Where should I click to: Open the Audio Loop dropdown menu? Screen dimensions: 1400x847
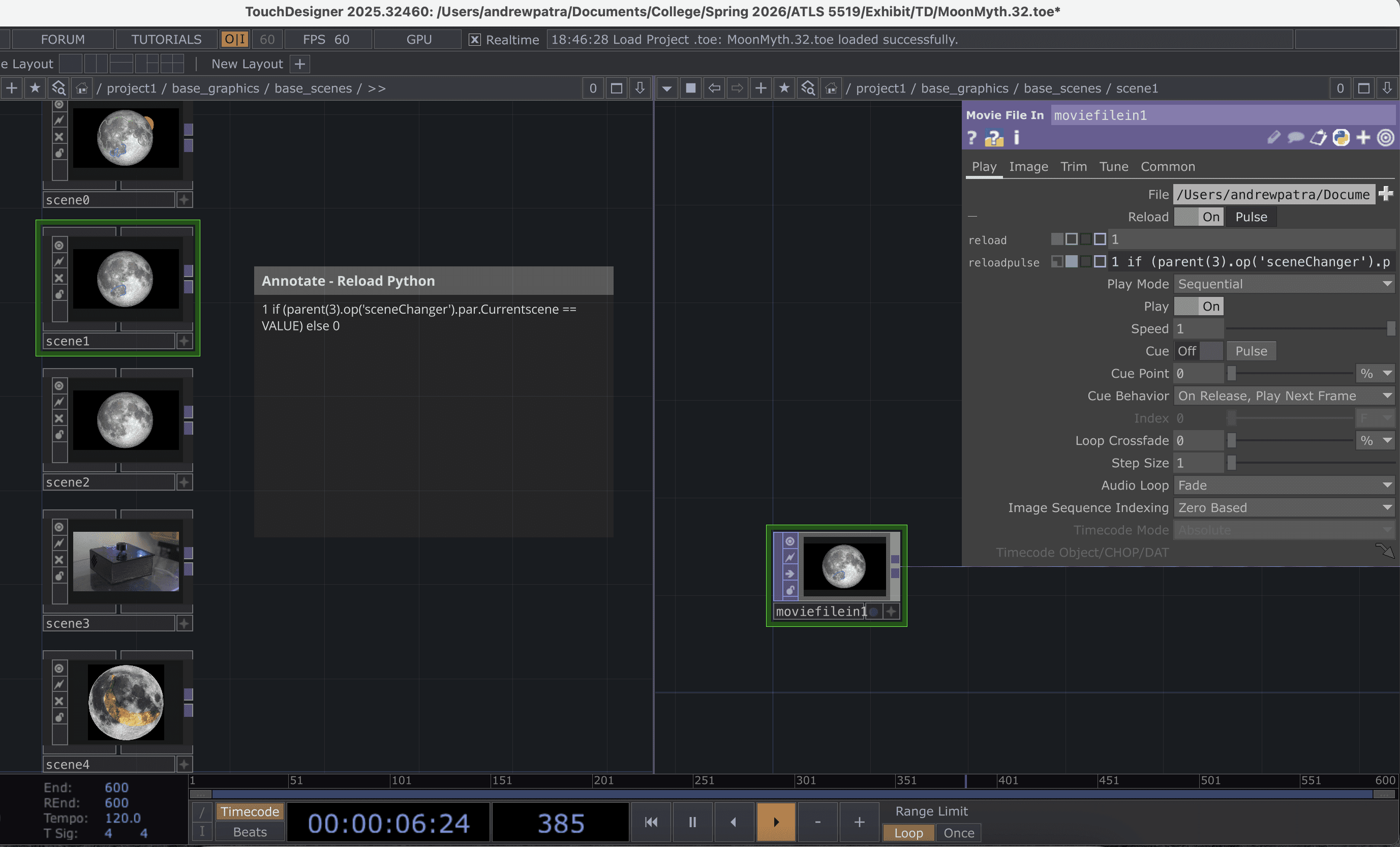[x=1284, y=485]
